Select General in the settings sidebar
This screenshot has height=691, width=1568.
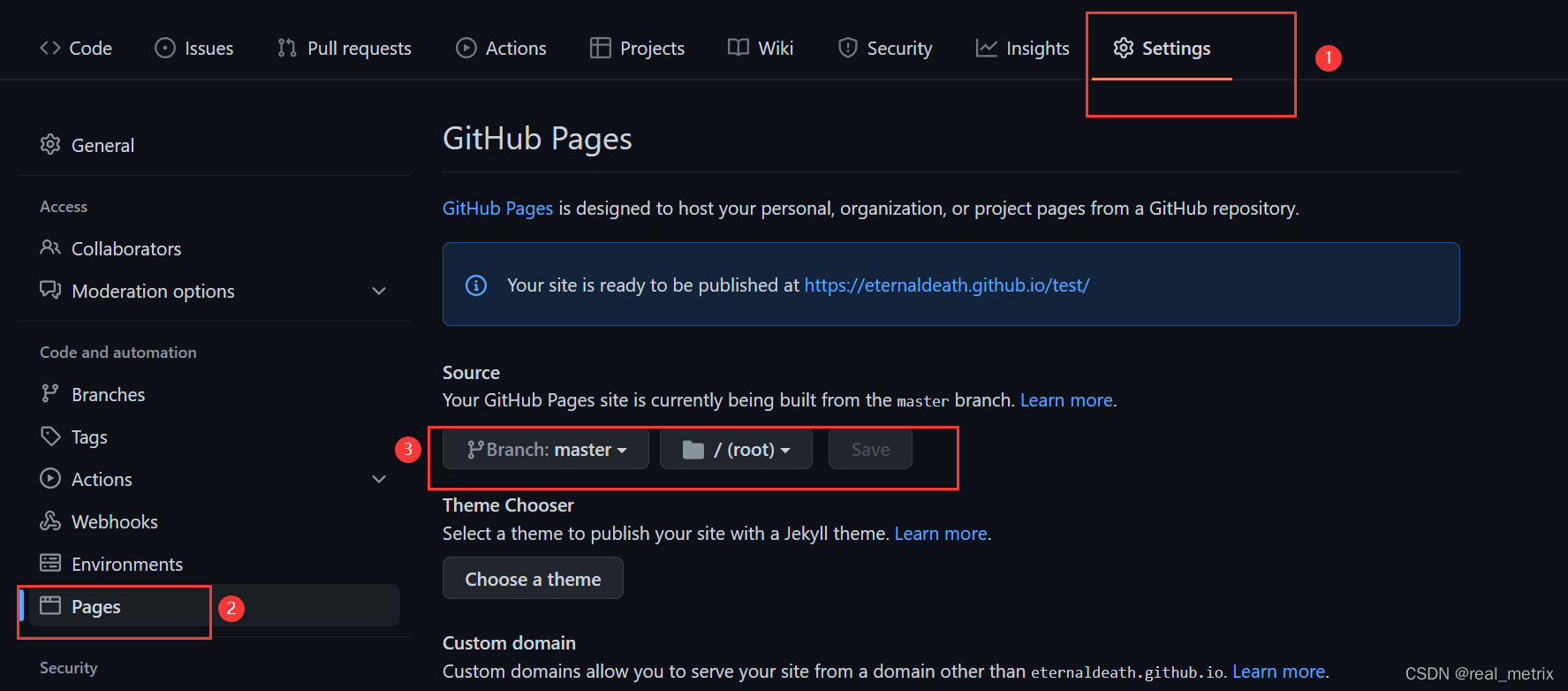coord(215,145)
